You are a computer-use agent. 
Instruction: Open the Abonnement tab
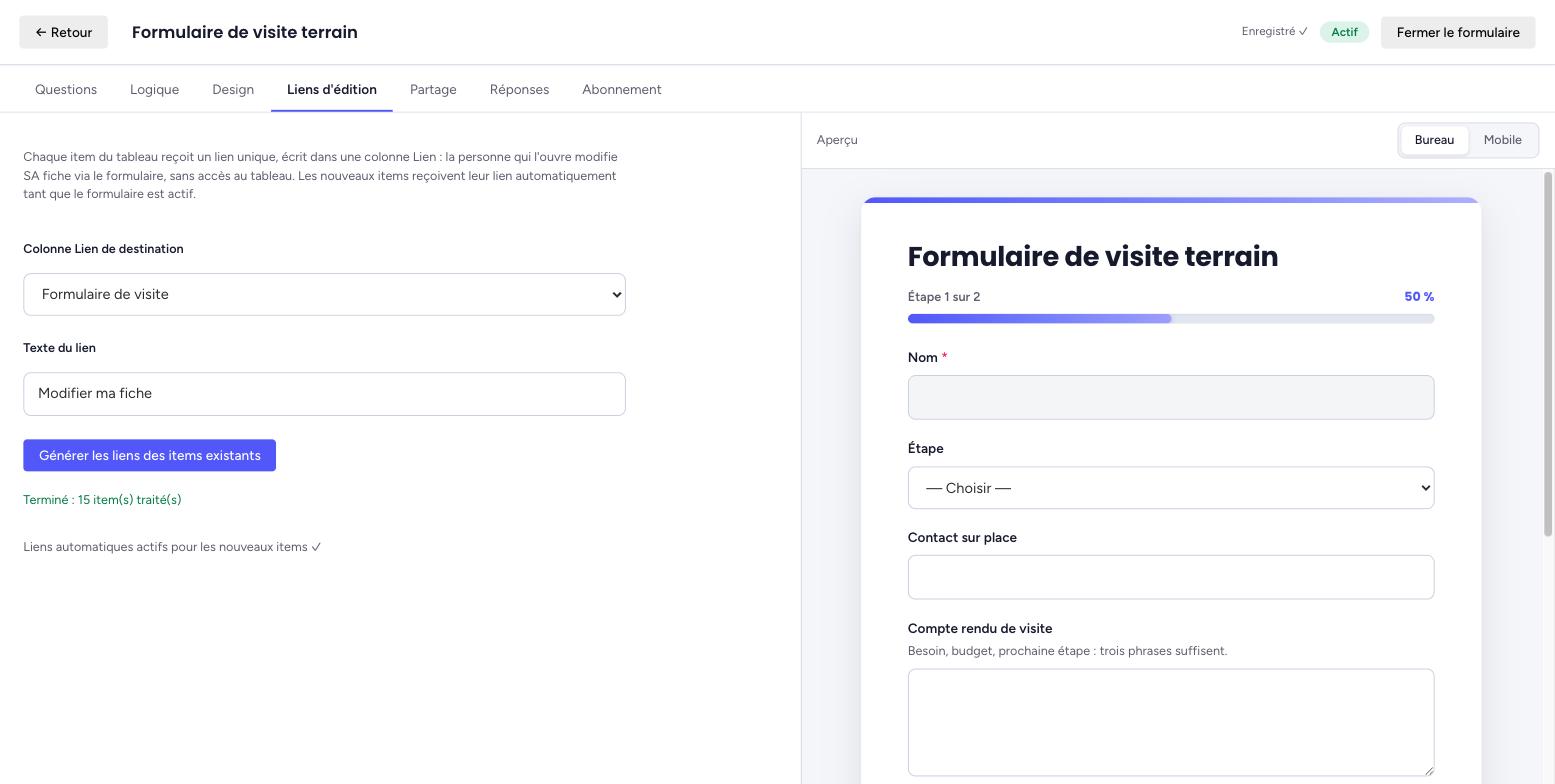[x=621, y=89]
